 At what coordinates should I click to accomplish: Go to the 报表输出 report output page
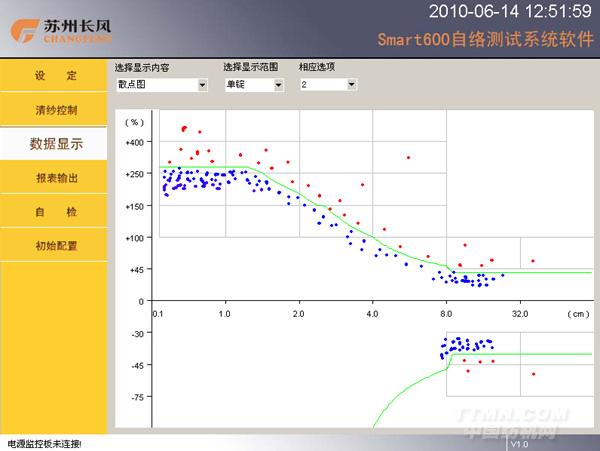tap(55, 178)
